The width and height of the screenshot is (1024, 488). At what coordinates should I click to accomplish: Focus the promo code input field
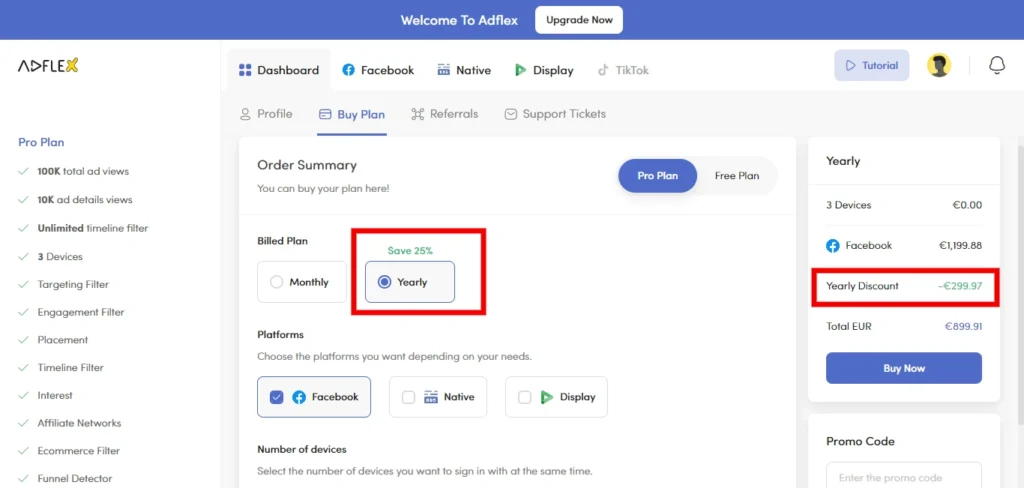(903, 476)
